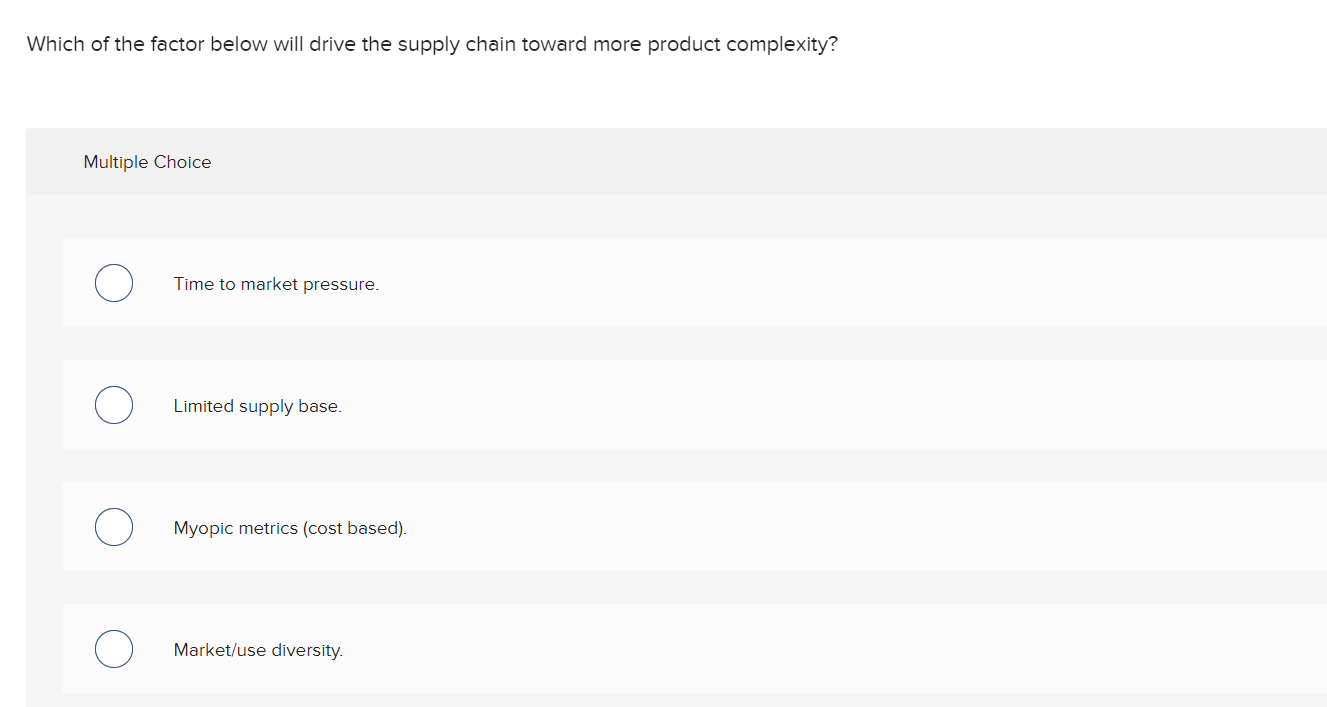Click the question text about supply chain complexity

pos(432,43)
